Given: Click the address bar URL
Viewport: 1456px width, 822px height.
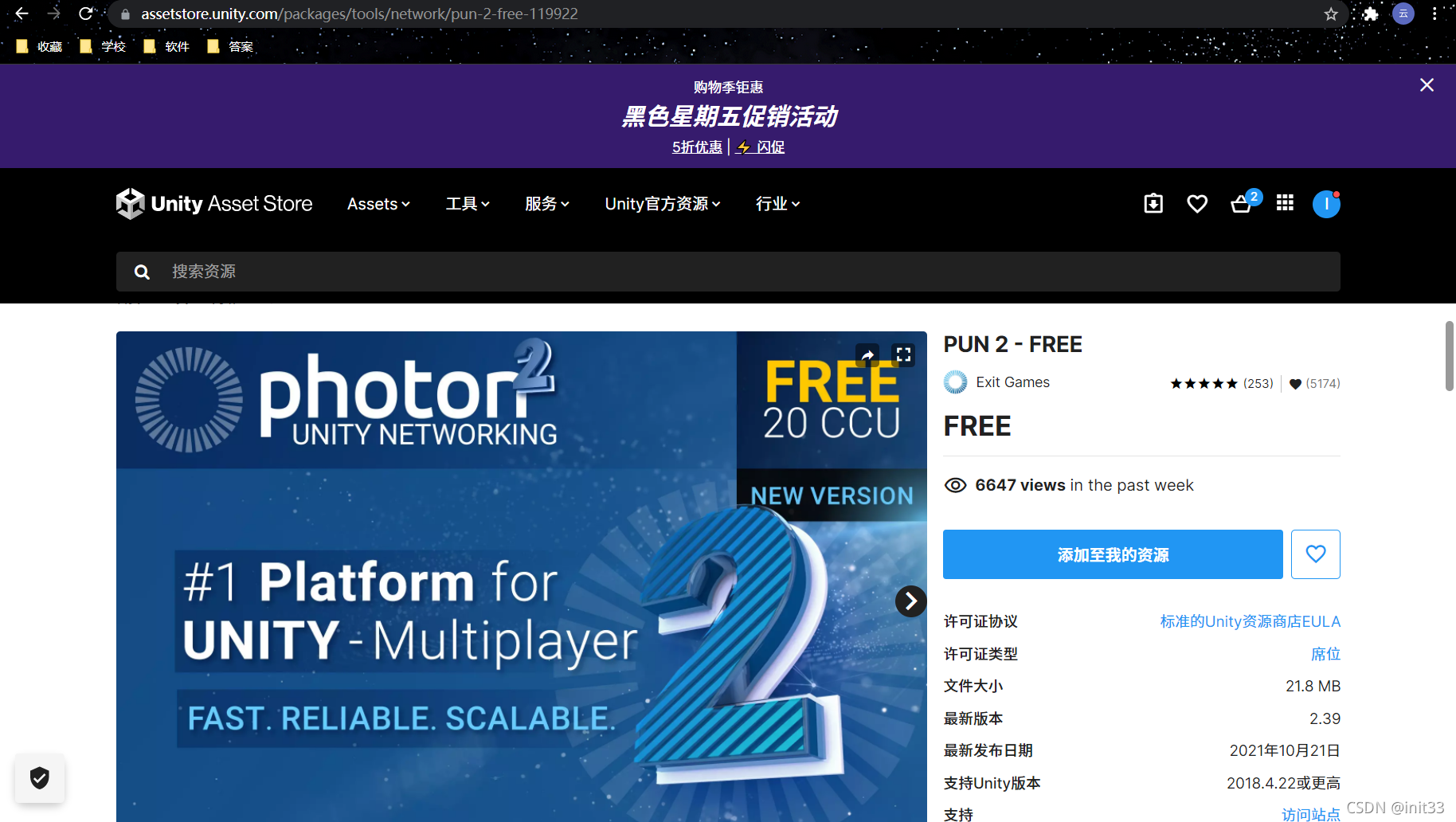Looking at the screenshot, I should [360, 14].
